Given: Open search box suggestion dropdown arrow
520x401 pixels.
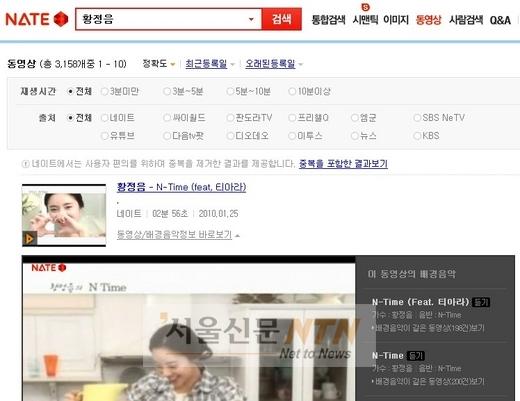Looking at the screenshot, I should (251, 19).
